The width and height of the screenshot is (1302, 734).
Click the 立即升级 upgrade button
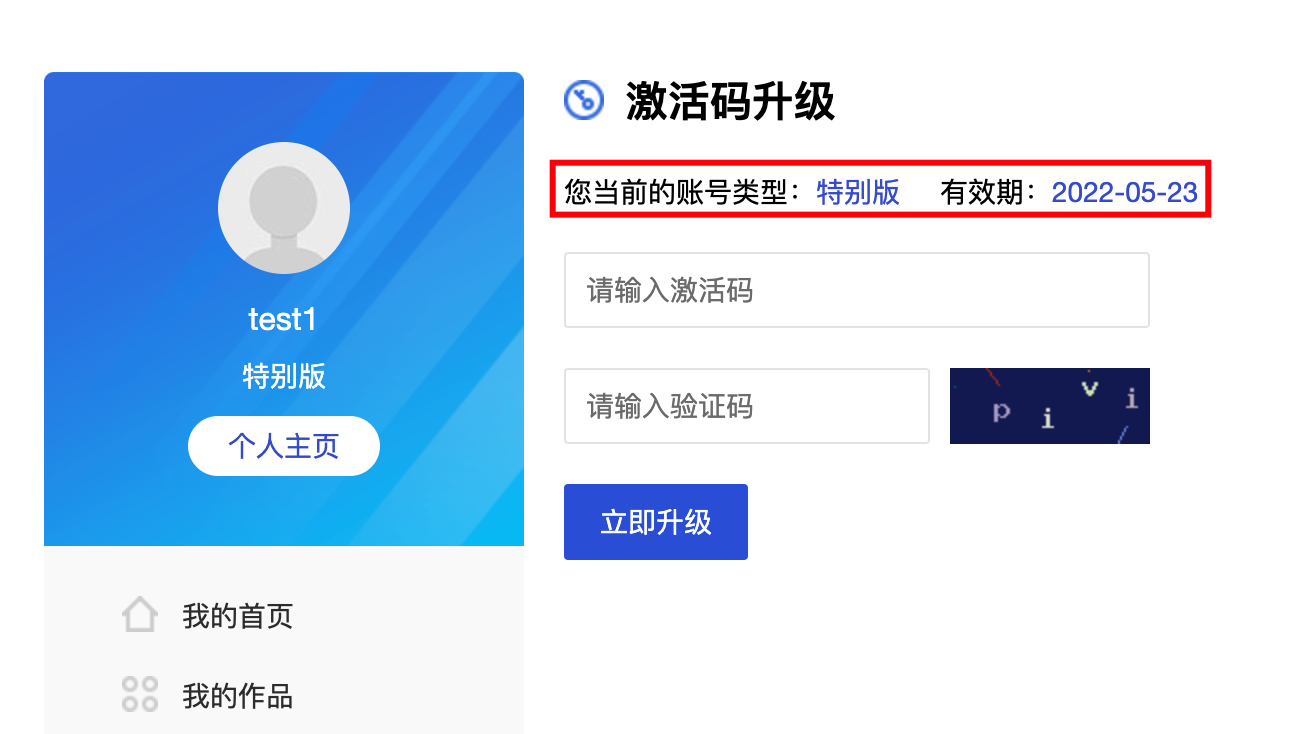656,522
